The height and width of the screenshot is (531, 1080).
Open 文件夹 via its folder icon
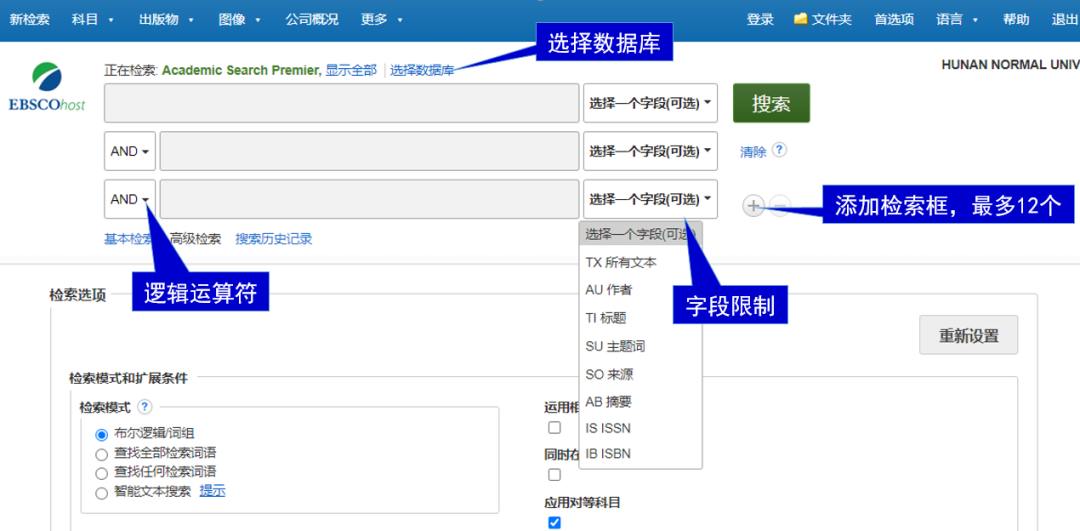[x=800, y=19]
